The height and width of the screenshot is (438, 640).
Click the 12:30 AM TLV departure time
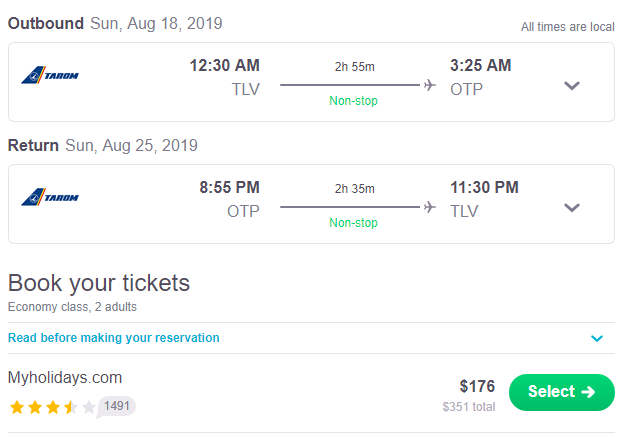point(224,65)
